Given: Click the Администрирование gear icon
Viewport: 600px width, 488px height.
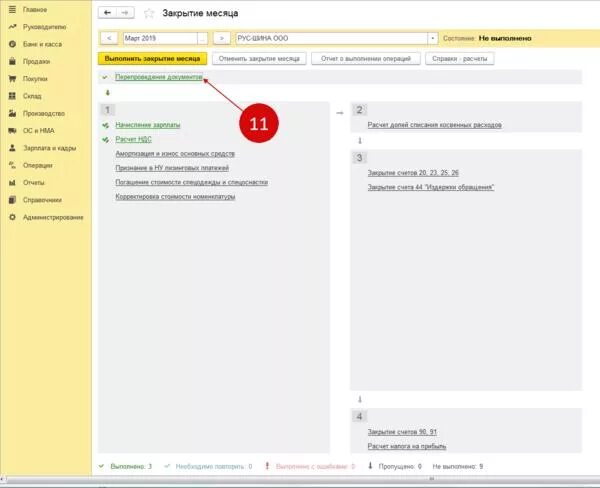Looking at the screenshot, I should (12, 217).
